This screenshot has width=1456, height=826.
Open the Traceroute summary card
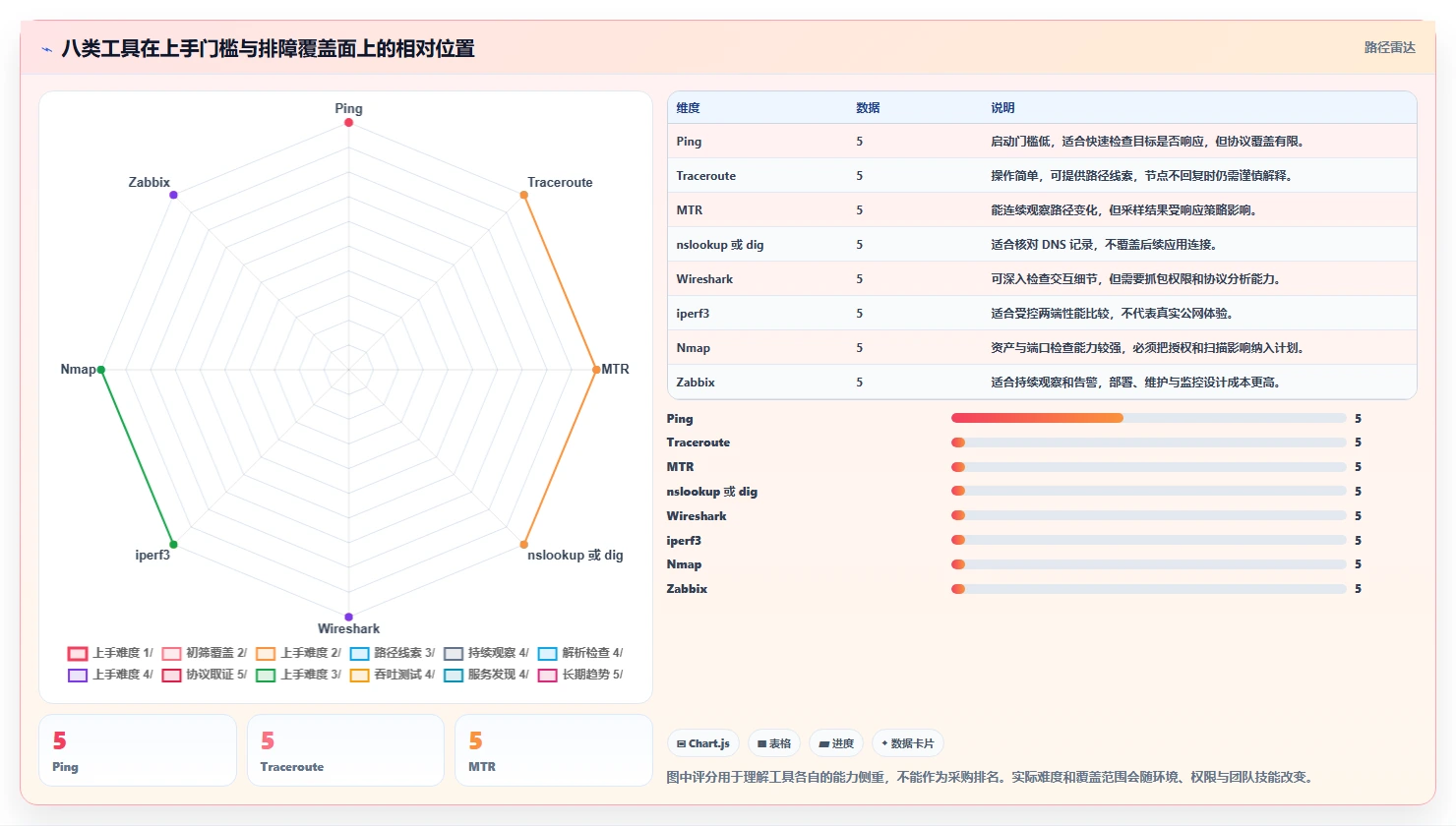345,750
